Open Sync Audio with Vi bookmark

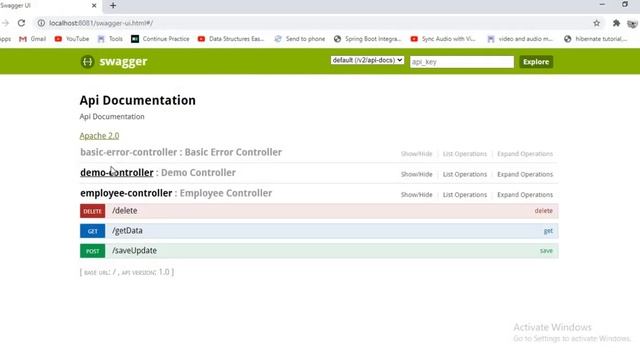tap(443, 39)
